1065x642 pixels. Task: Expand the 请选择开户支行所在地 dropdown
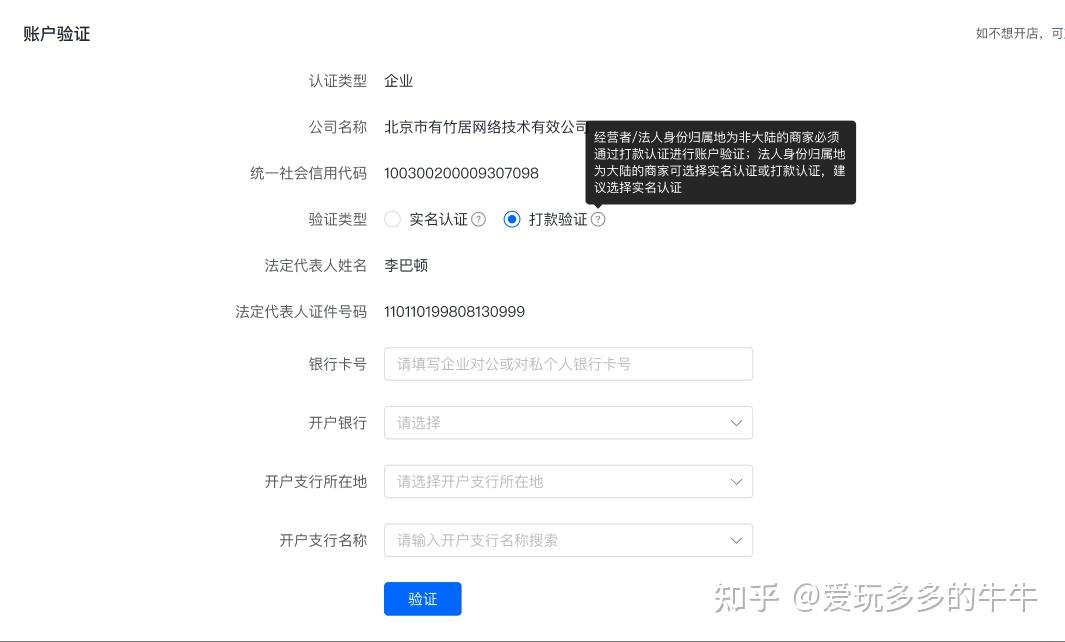[568, 482]
